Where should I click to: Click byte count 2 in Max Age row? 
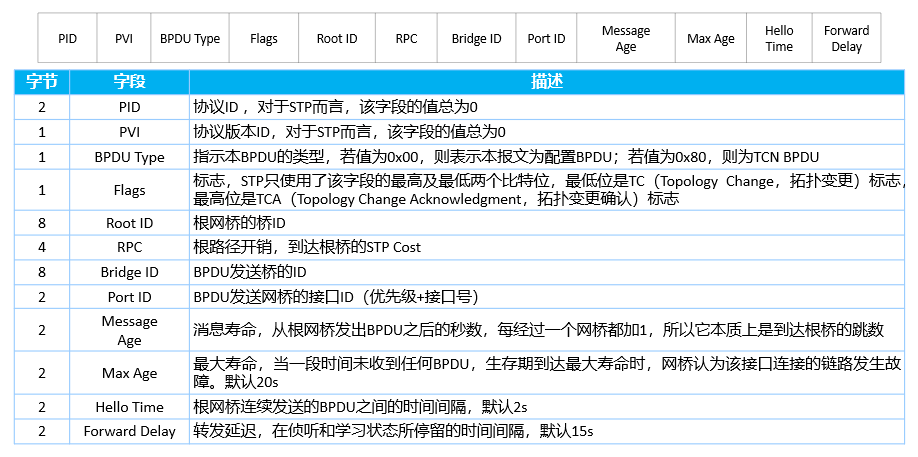42,373
